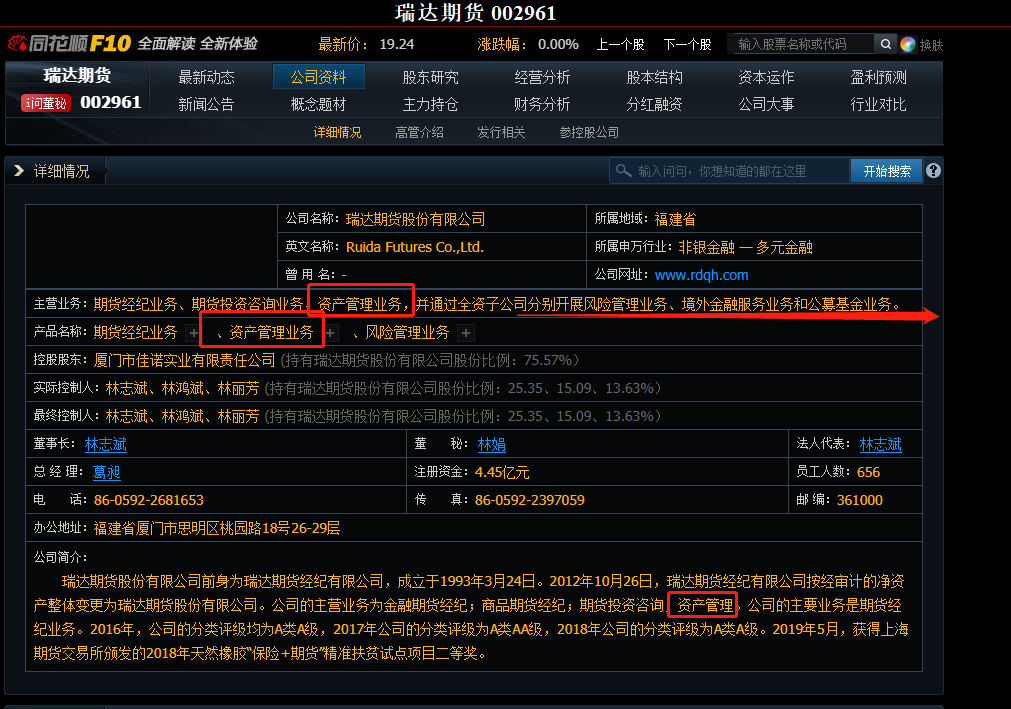Open the 资本运作 menu
The image size is (1011, 709).
coord(766,77)
